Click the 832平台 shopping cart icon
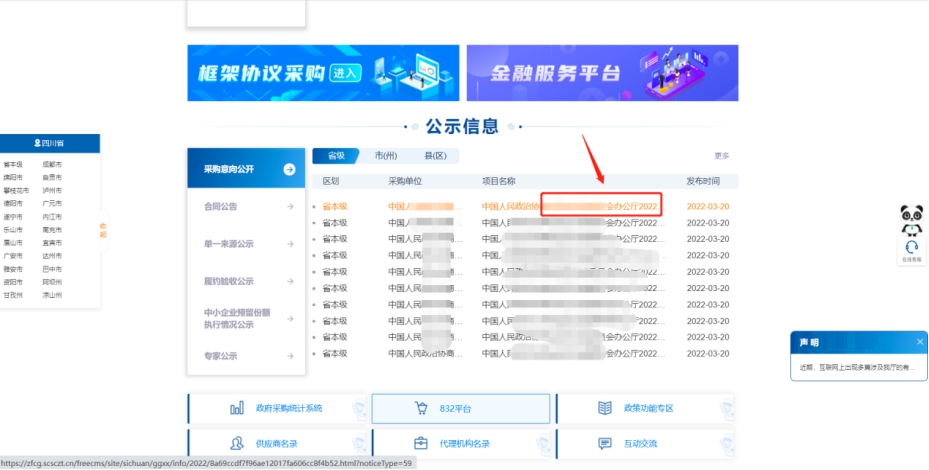Screen dimensions: 929x470 (421, 408)
